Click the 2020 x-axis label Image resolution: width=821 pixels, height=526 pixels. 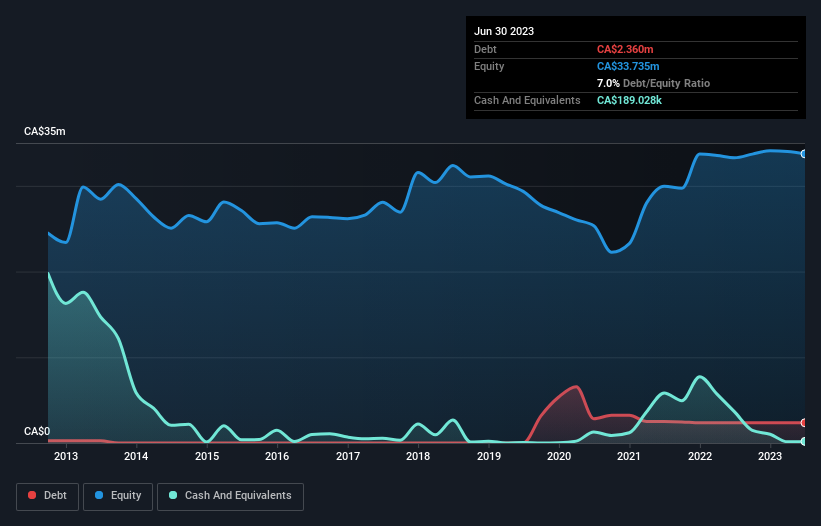[x=559, y=456]
